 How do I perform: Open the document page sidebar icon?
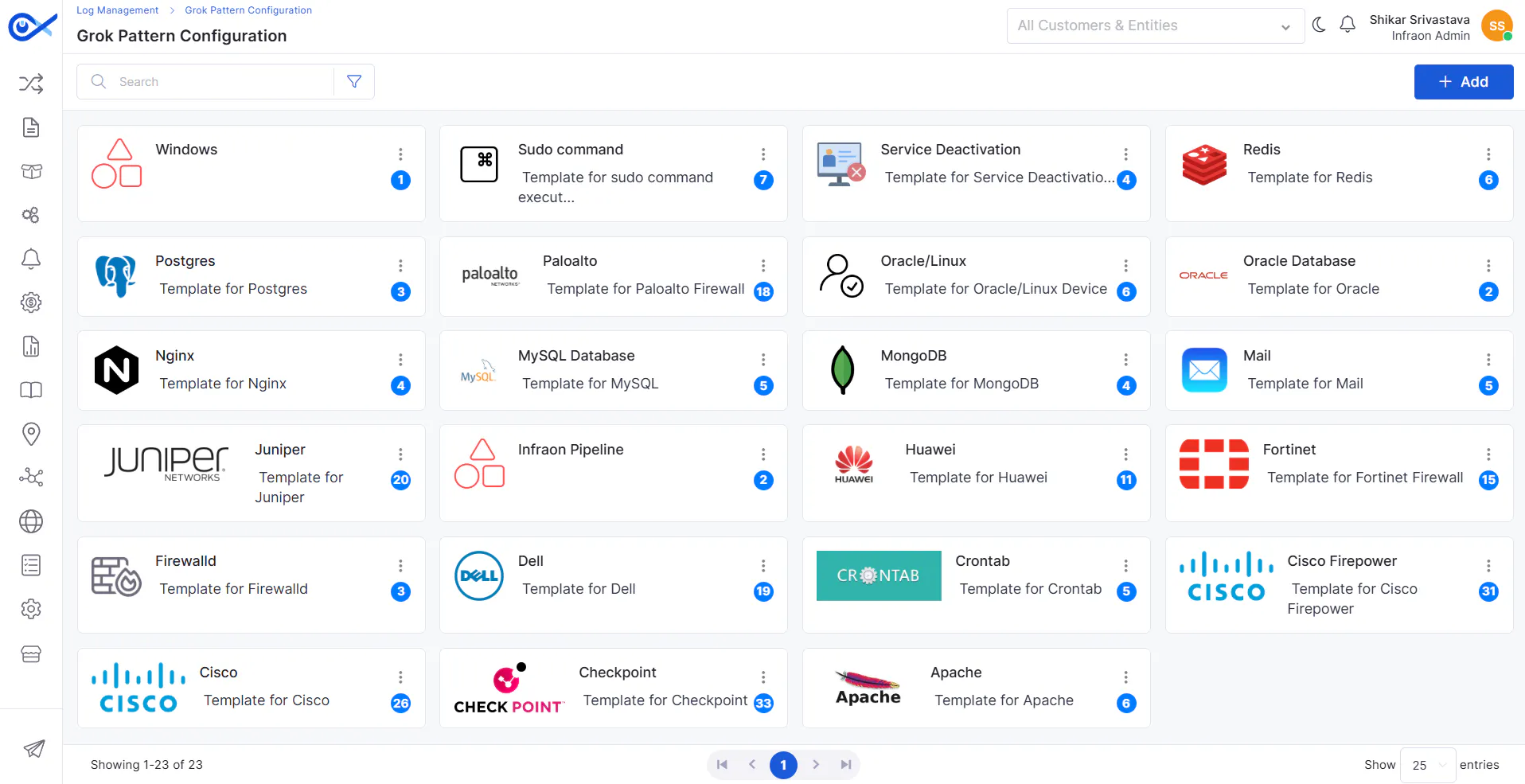click(31, 127)
